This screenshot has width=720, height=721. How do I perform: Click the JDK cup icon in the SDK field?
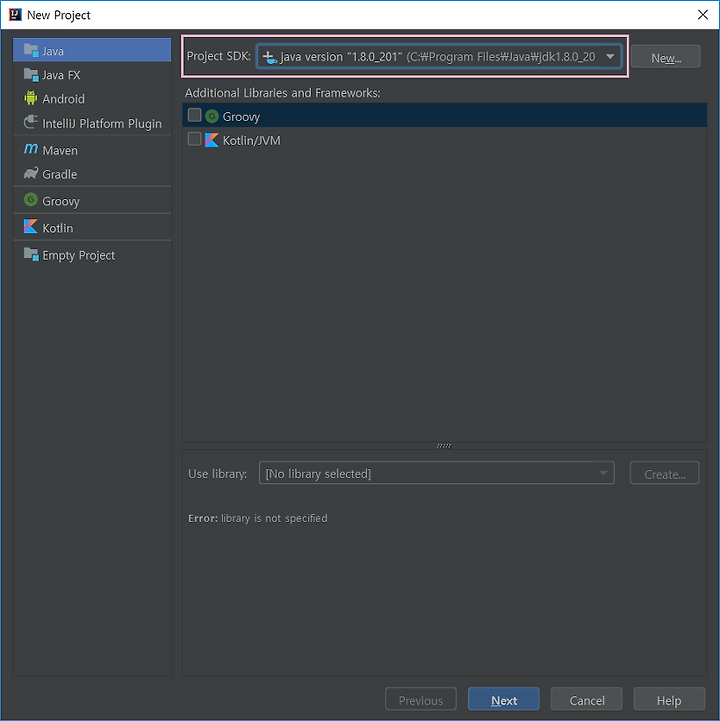(270, 57)
